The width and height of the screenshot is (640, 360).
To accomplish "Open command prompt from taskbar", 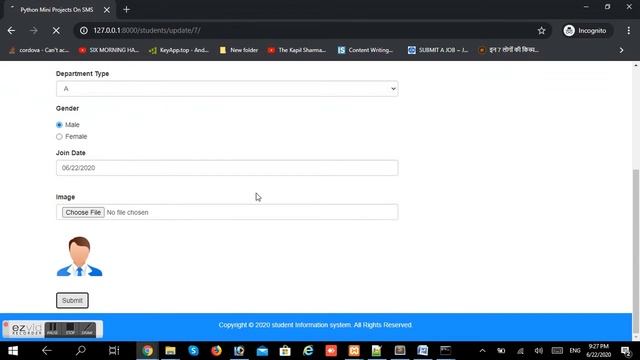I will coord(445,351).
